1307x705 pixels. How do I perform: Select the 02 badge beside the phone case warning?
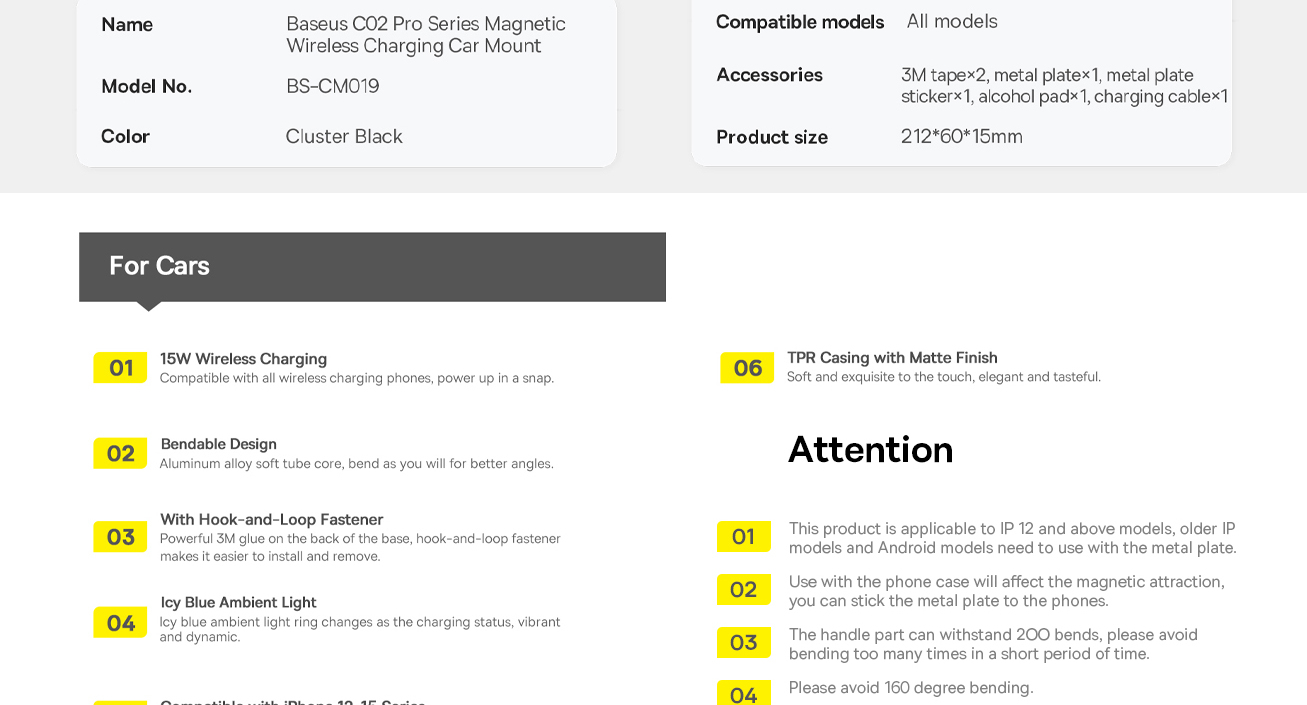point(743,590)
